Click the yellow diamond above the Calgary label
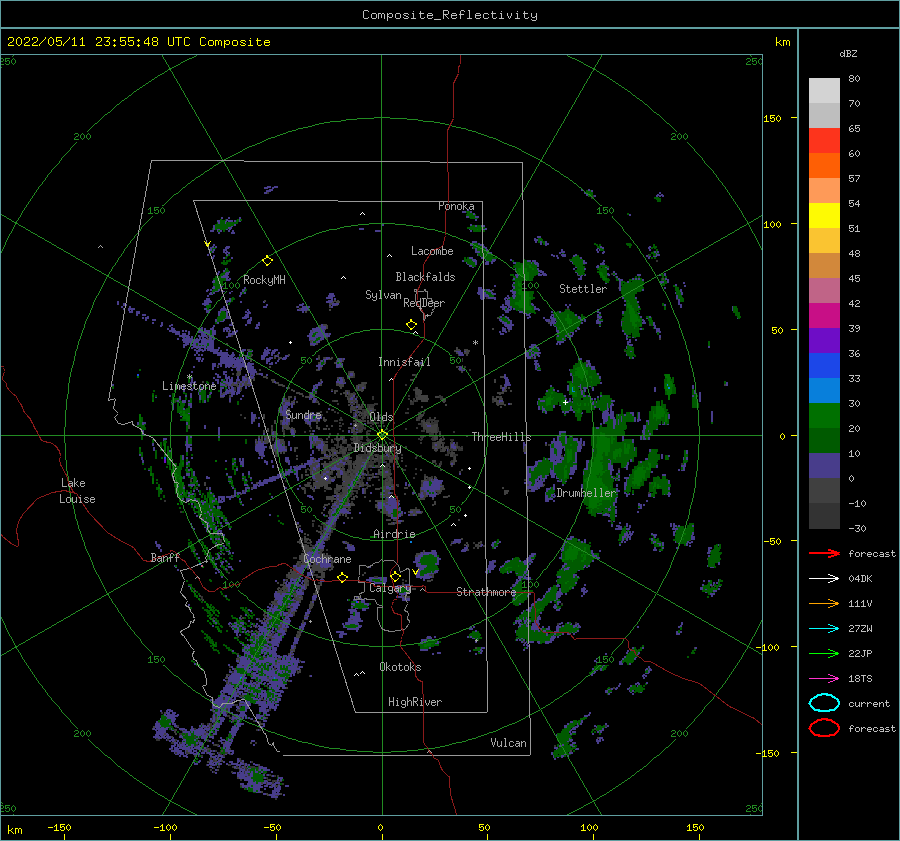 (395, 576)
